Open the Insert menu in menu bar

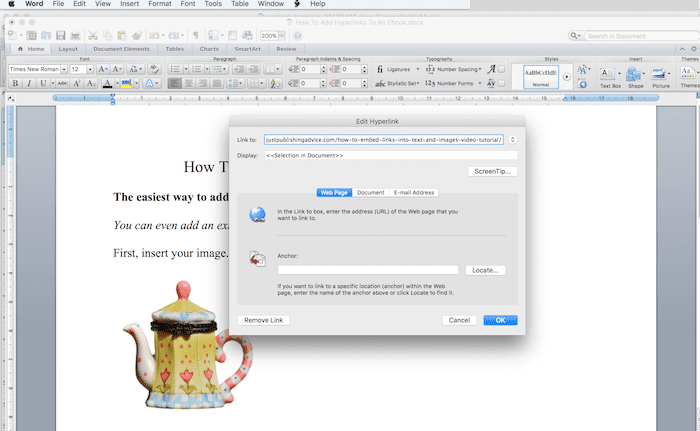coord(128,5)
